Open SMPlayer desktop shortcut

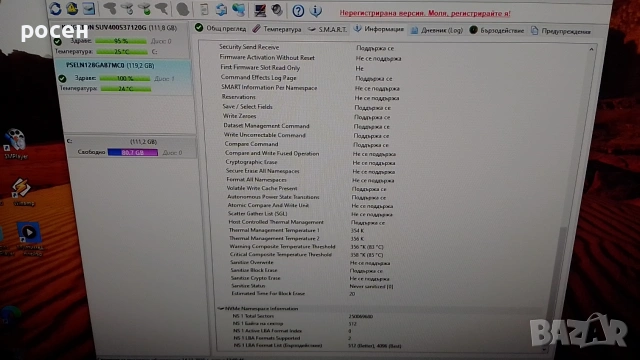16,144
